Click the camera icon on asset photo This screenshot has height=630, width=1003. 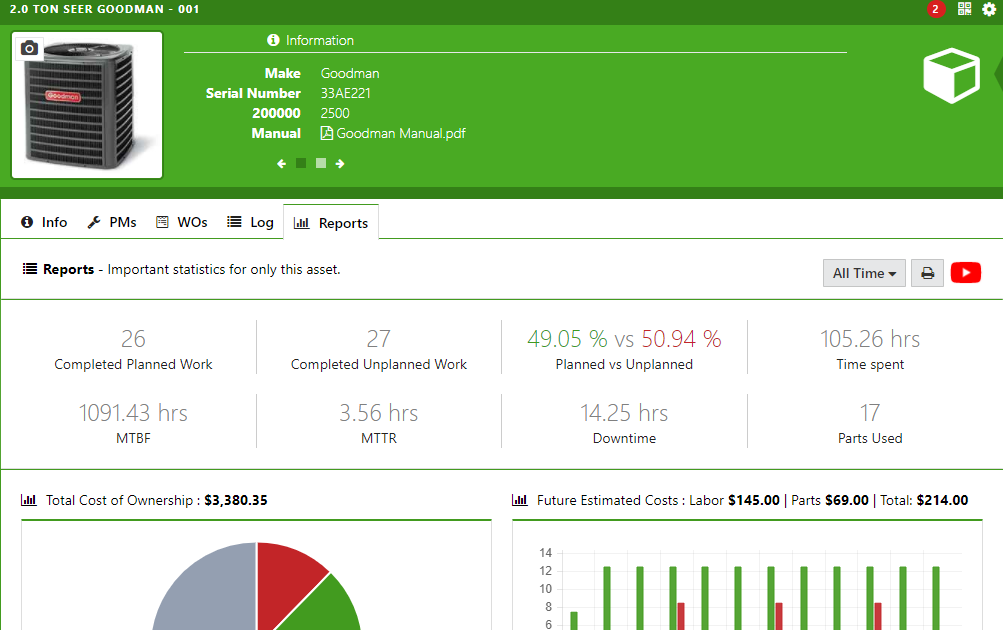[x=29, y=49]
